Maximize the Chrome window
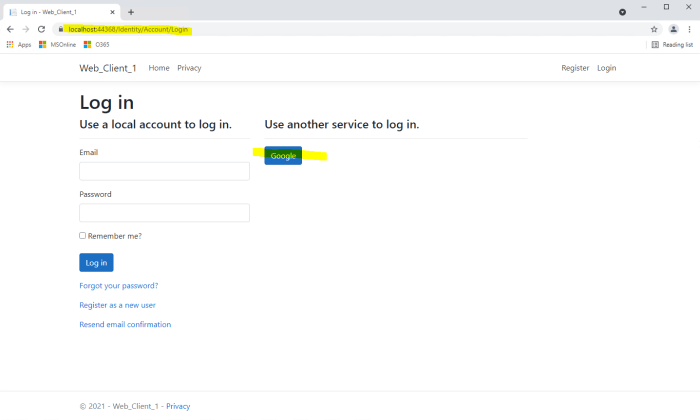Image resolution: width=700 pixels, height=420 pixels. (x=666, y=7)
